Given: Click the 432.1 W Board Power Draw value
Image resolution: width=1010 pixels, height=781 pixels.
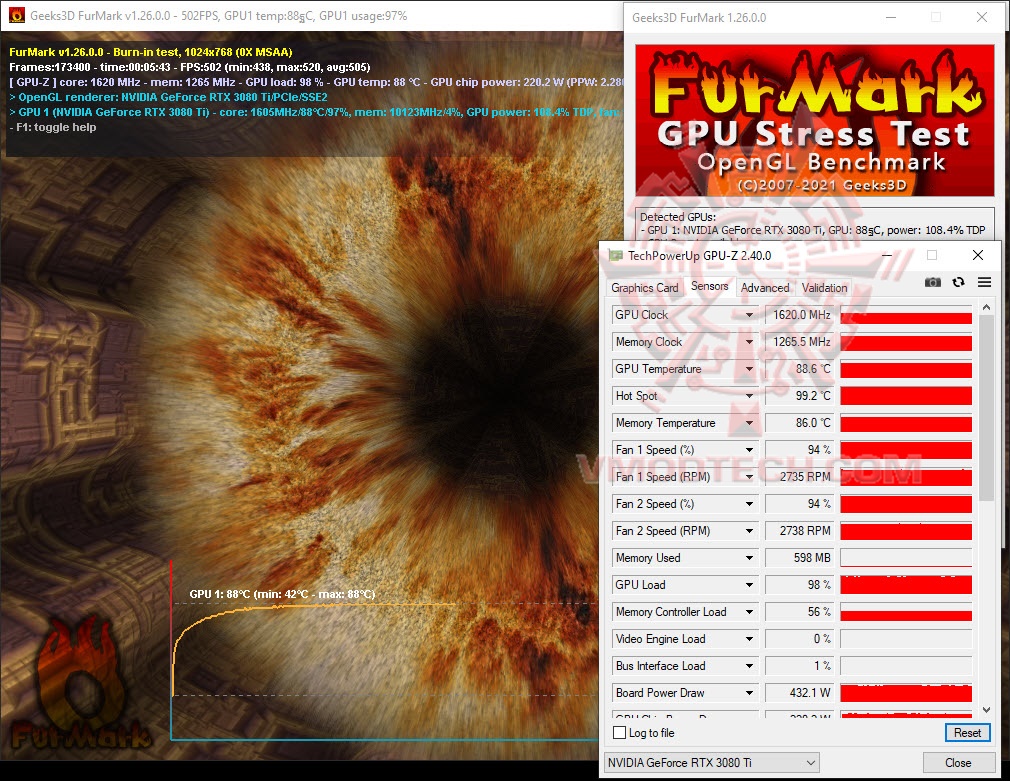Looking at the screenshot, I should pos(799,693).
